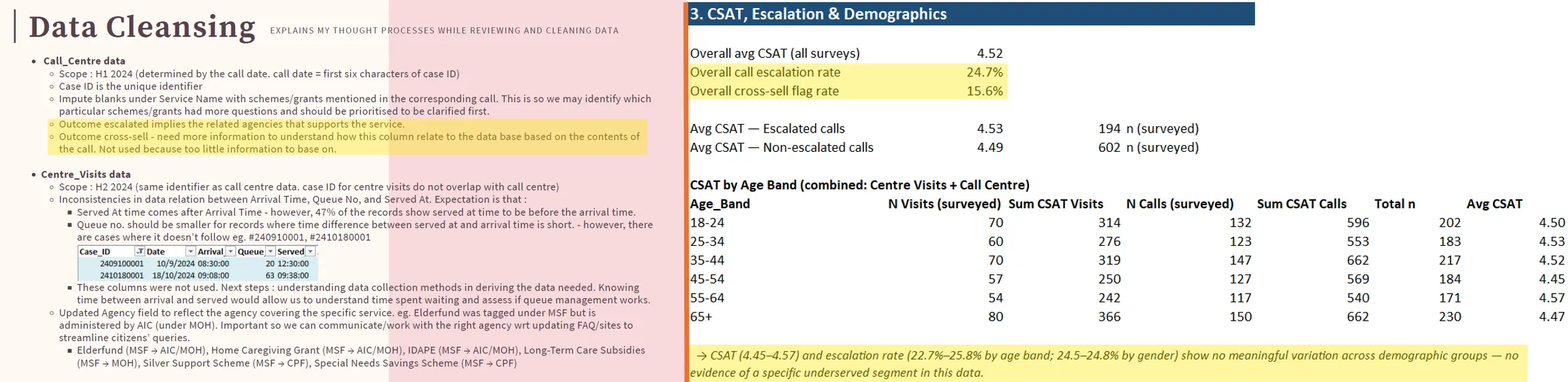Click the Total n column header
This screenshot has height=382, width=1568.
pos(1395,204)
